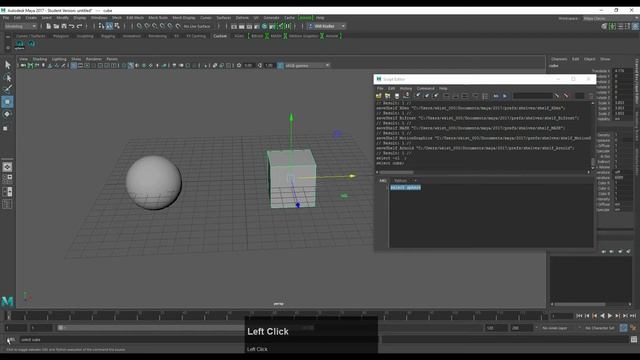Click the second custom shelf button

(31, 44)
